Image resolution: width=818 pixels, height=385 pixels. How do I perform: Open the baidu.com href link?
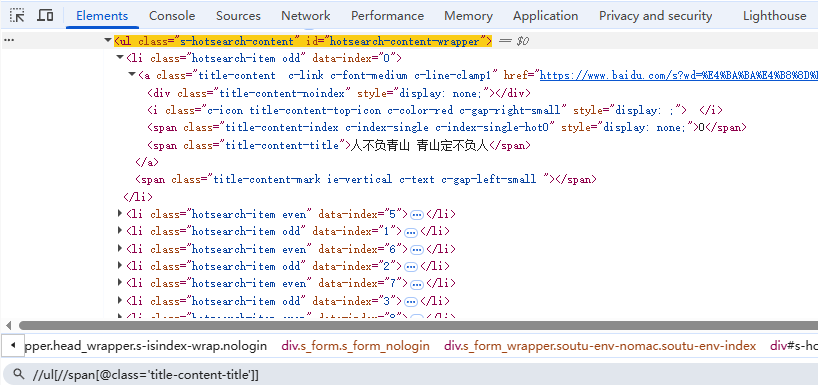[678, 75]
